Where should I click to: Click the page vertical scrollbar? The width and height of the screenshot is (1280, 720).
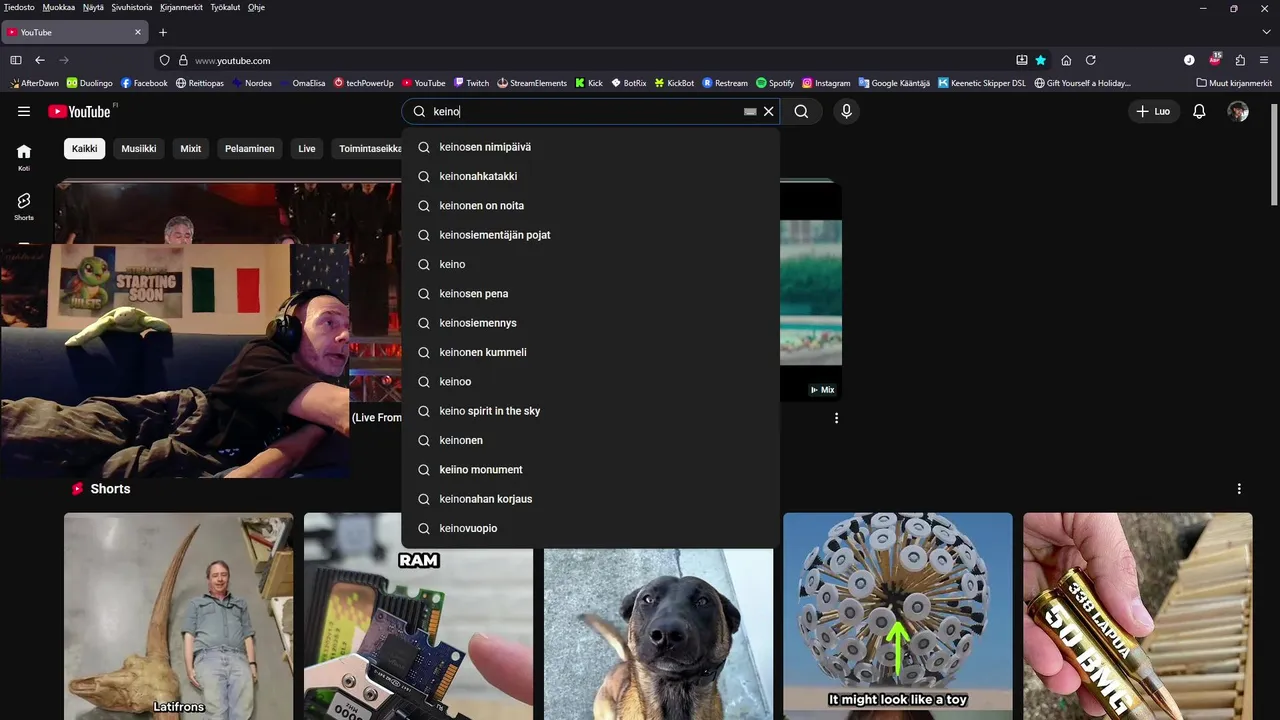click(1274, 153)
